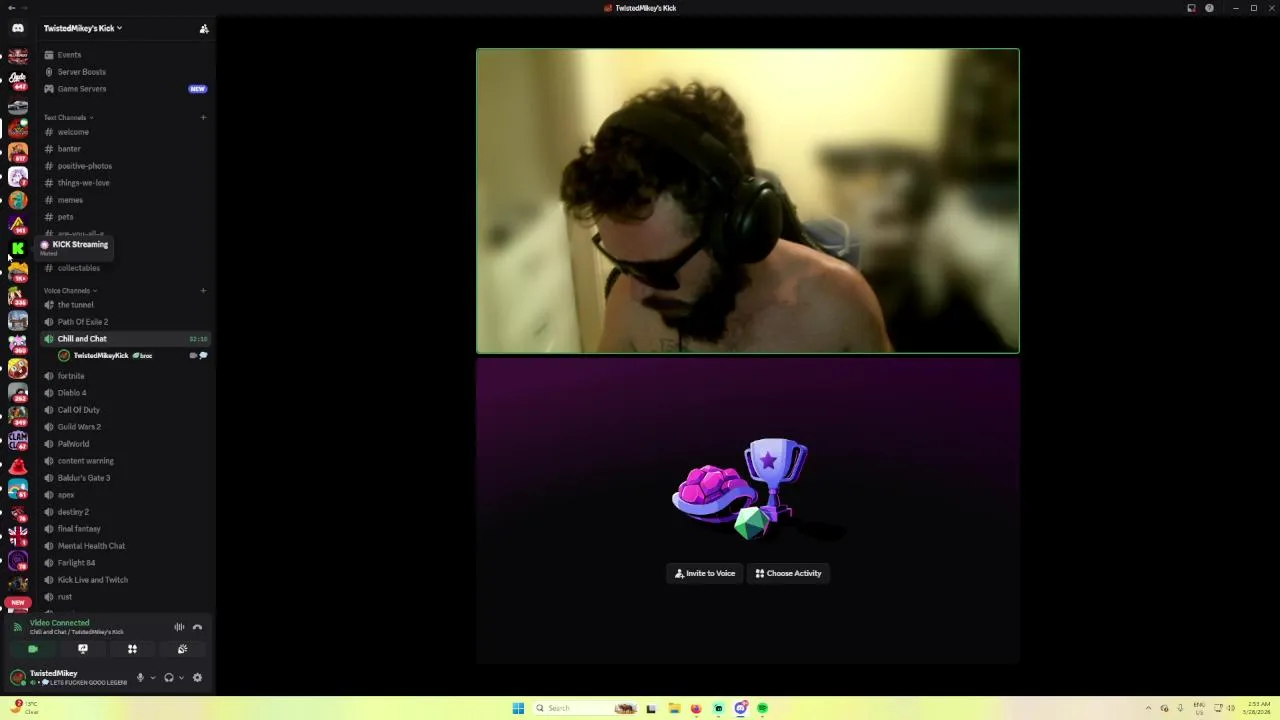Open Firefox from the taskbar
The height and width of the screenshot is (720, 1280).
(696, 708)
